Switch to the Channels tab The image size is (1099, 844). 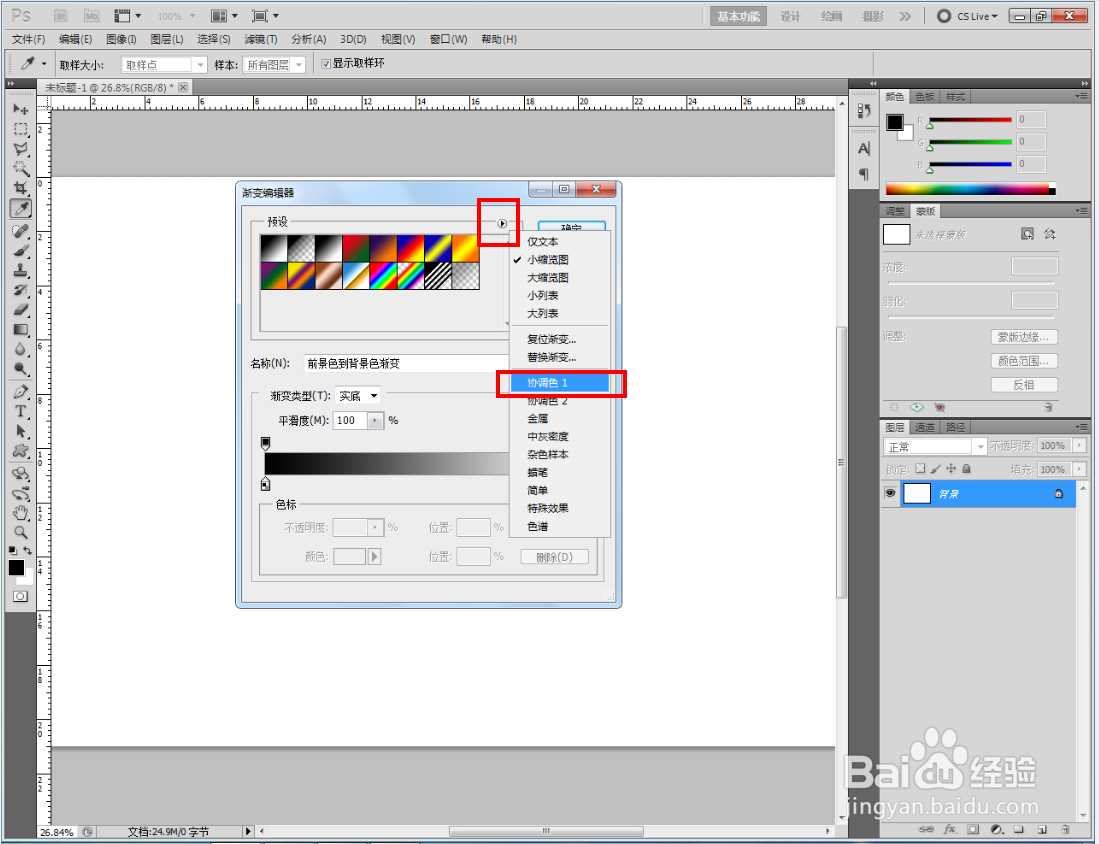coord(924,427)
